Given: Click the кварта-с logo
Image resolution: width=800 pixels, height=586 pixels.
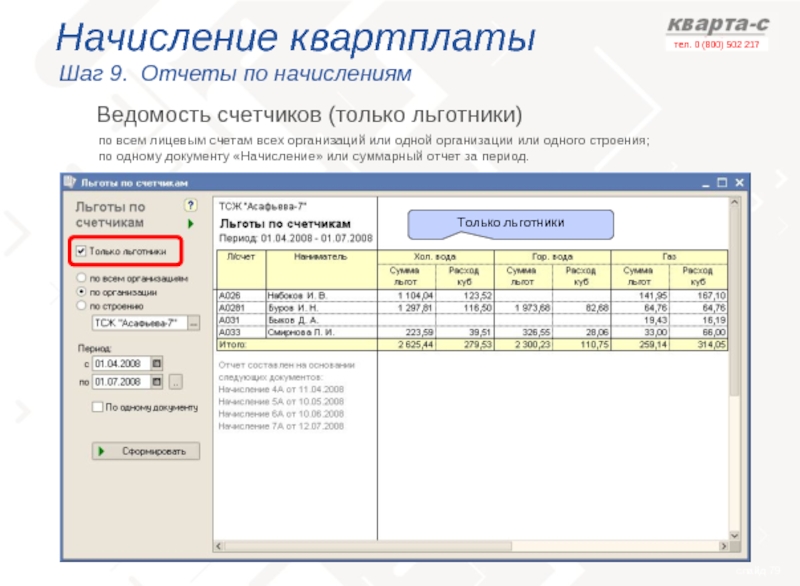Looking at the screenshot, I should pyautogui.click(x=717, y=24).
